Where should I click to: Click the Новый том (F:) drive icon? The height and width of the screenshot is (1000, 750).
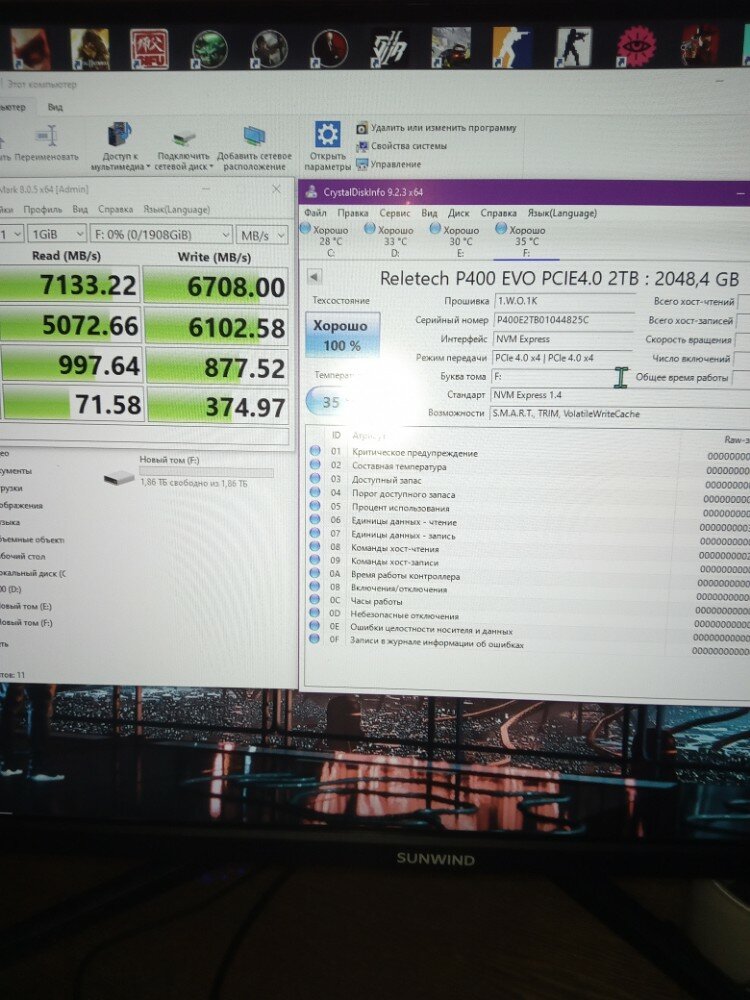(119, 477)
